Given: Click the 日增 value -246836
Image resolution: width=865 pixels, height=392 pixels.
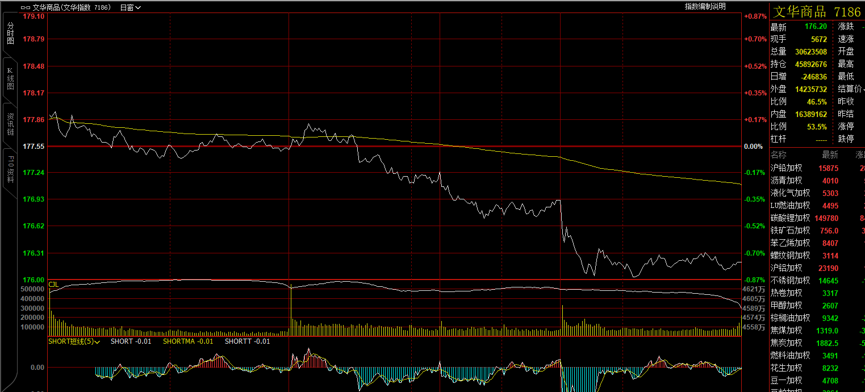Looking at the screenshot, I should 813,77.
